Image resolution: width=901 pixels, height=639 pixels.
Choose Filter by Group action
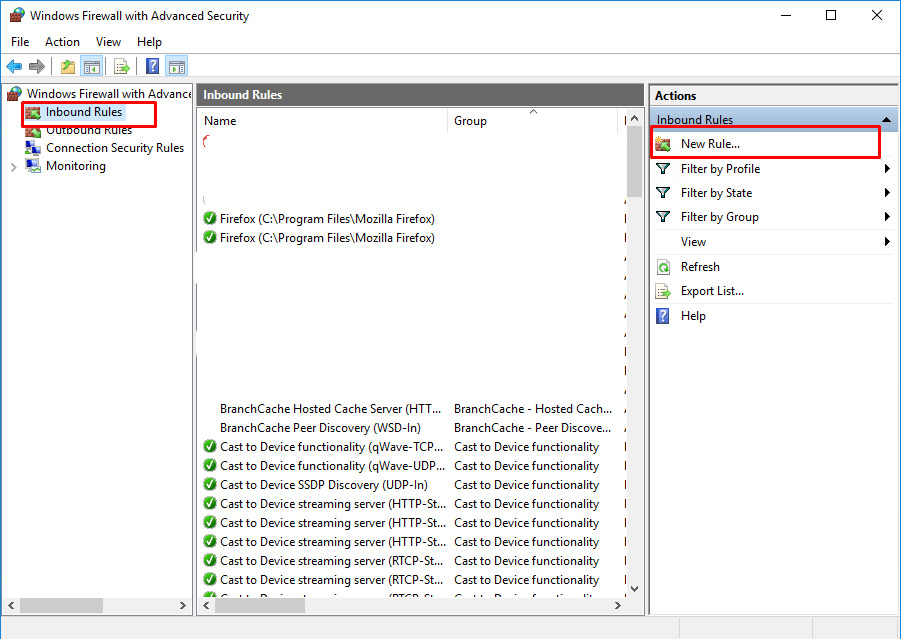click(719, 217)
